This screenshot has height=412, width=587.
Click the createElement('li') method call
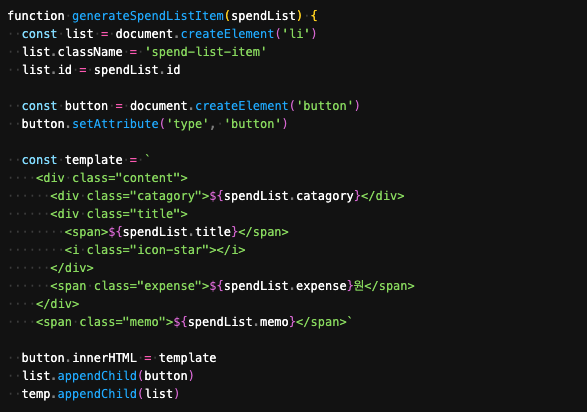tap(249, 34)
